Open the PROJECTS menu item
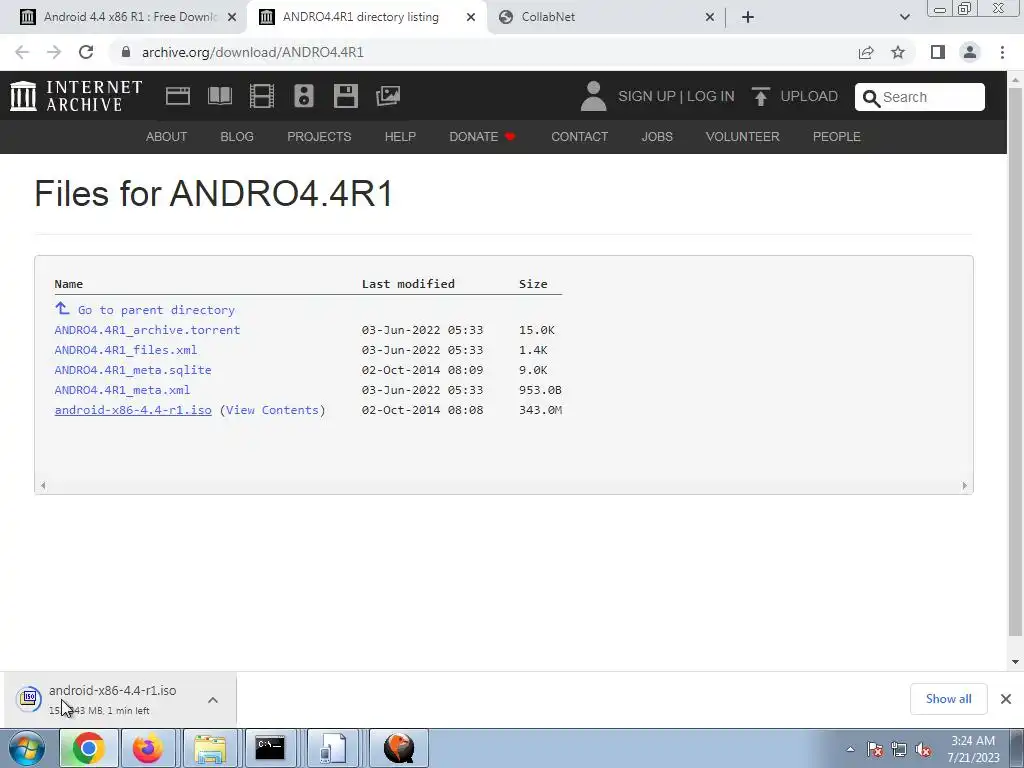The width and height of the screenshot is (1024, 768). [319, 136]
